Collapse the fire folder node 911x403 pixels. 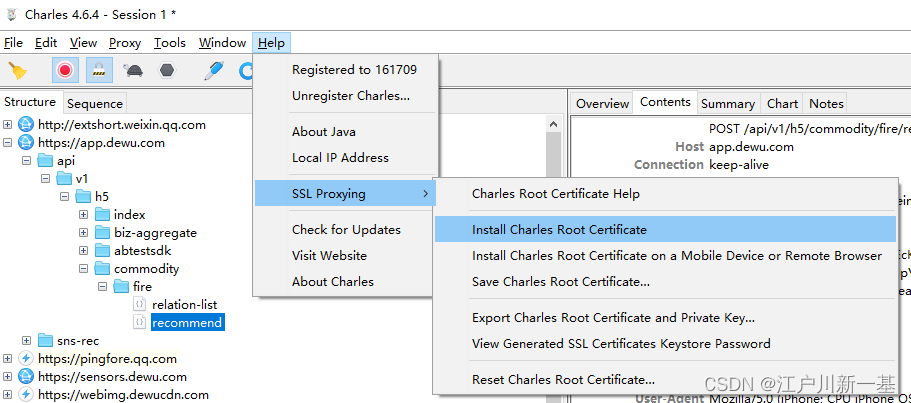point(103,286)
